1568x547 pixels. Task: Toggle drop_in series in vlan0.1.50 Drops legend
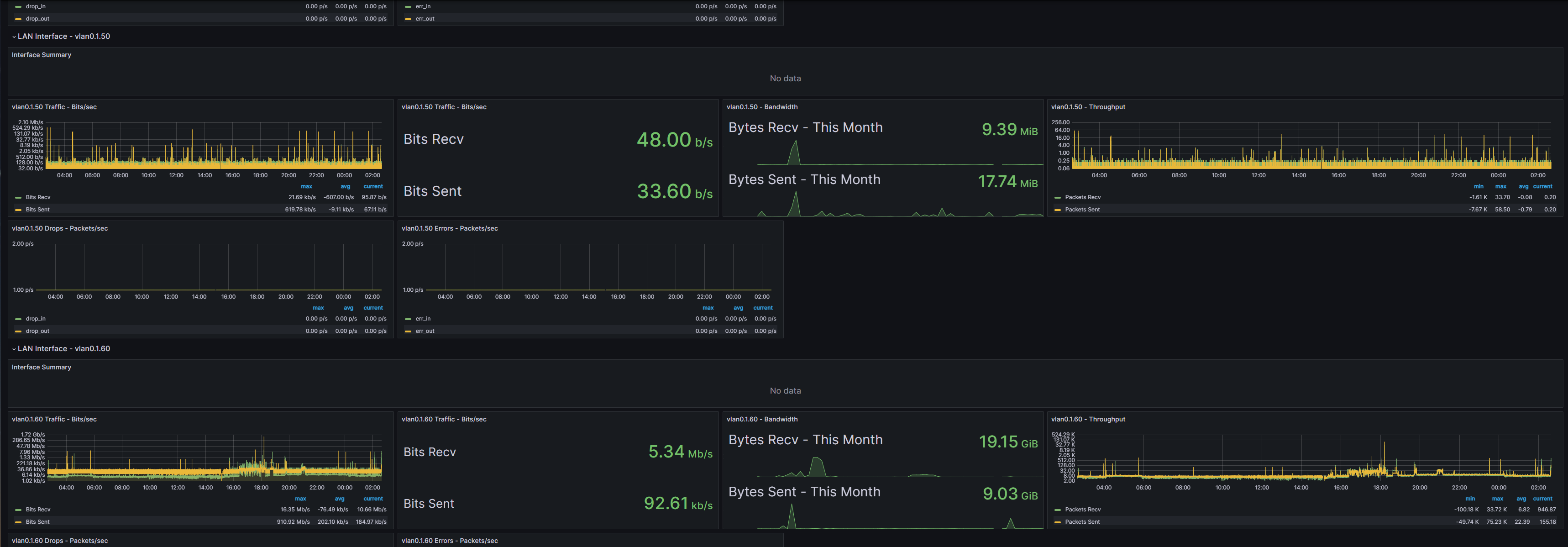(35, 319)
